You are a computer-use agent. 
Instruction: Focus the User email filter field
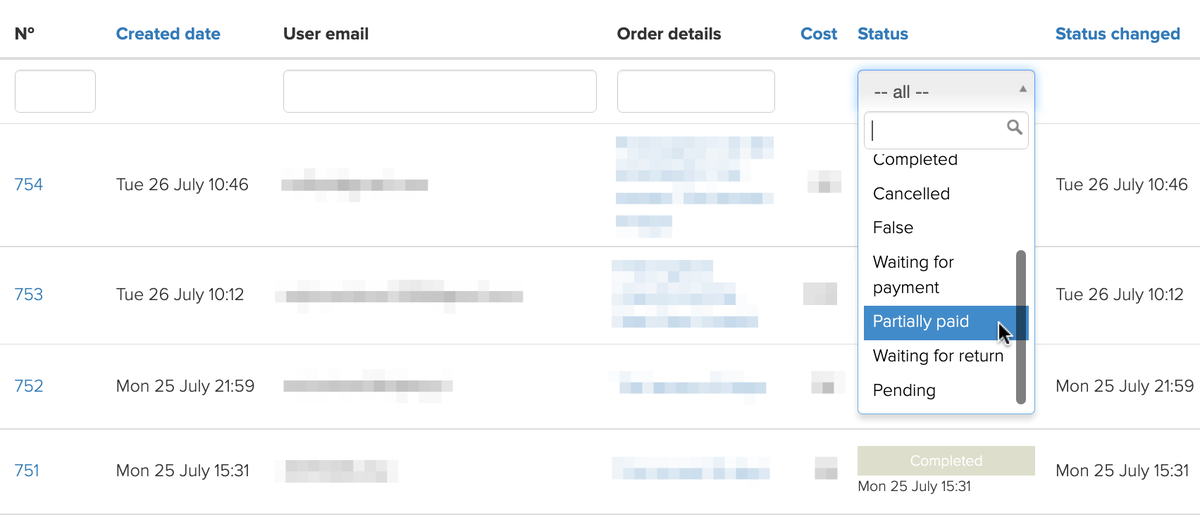pos(440,91)
